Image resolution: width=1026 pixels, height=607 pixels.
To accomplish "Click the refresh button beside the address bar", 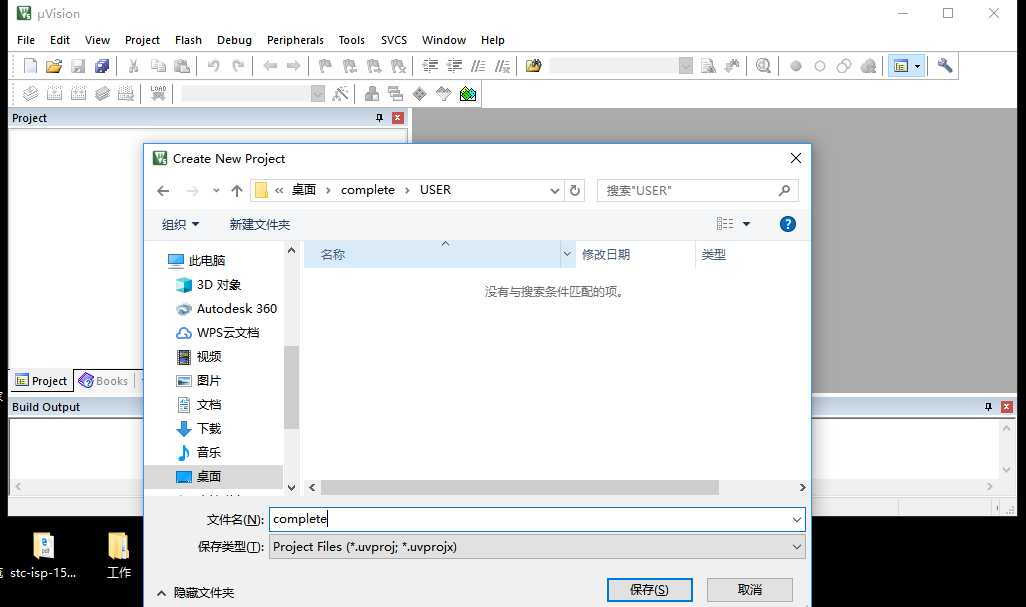I will point(575,190).
